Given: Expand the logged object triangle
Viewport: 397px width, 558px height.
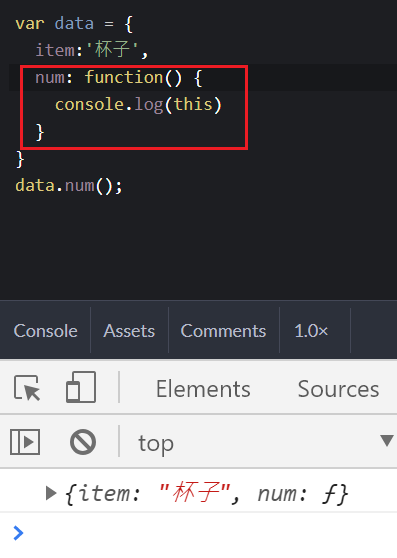Looking at the screenshot, I should 51,494.
